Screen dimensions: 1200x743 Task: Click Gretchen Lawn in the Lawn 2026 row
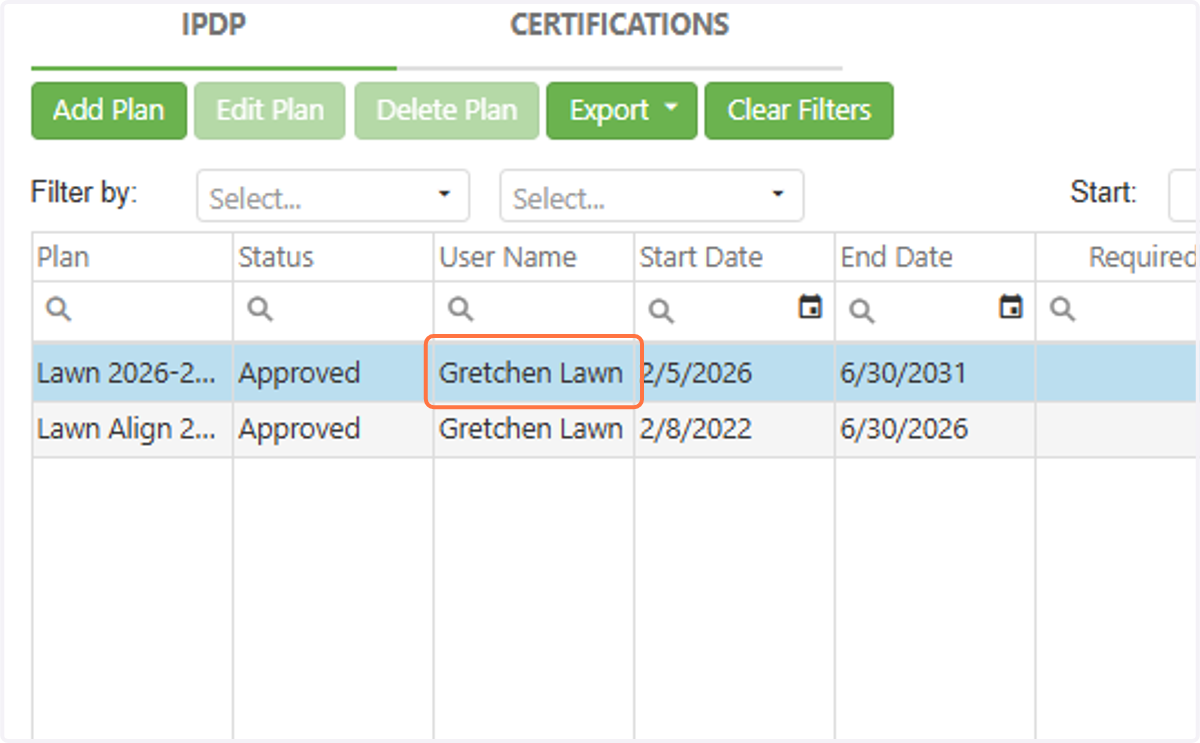pyautogui.click(x=532, y=373)
